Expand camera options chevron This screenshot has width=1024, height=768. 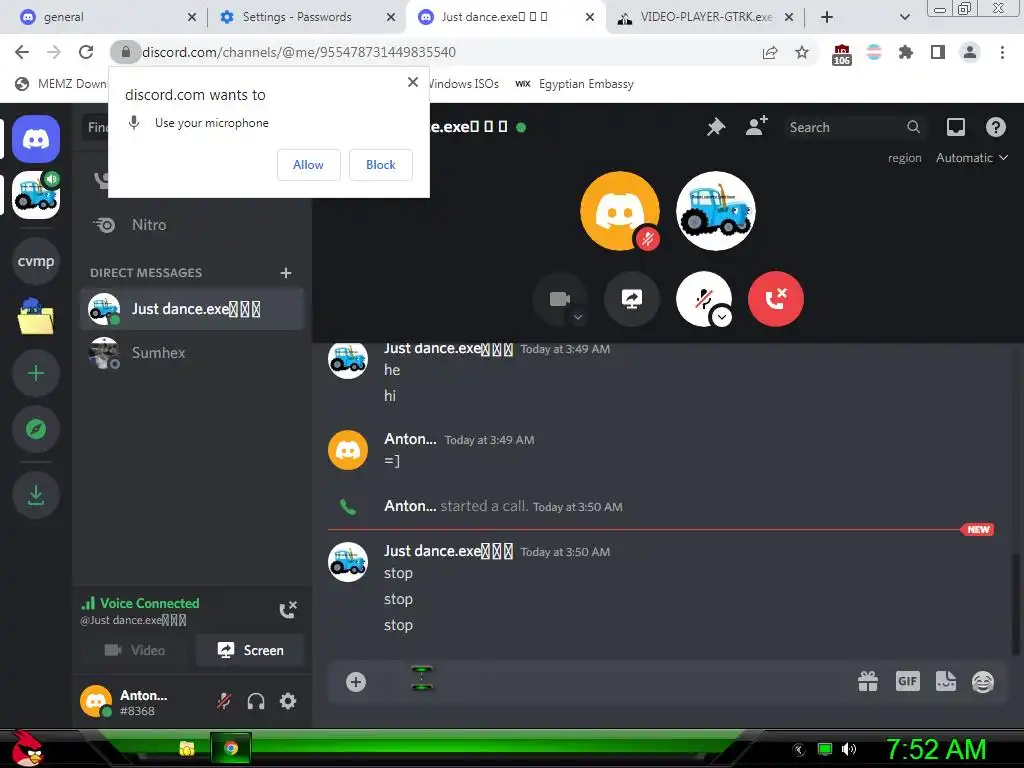578,317
